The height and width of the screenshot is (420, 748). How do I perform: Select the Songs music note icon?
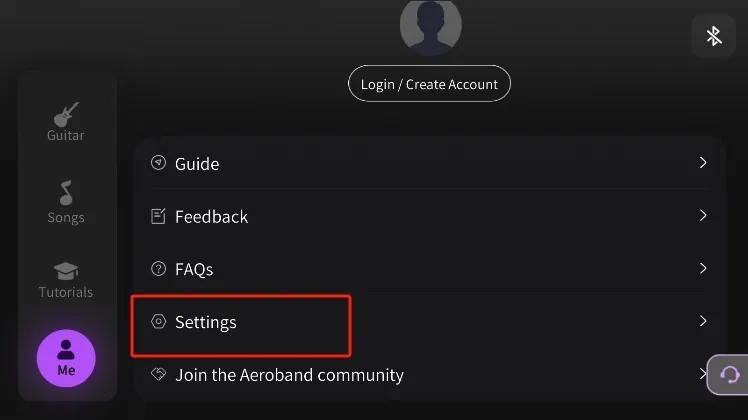click(x=66, y=193)
